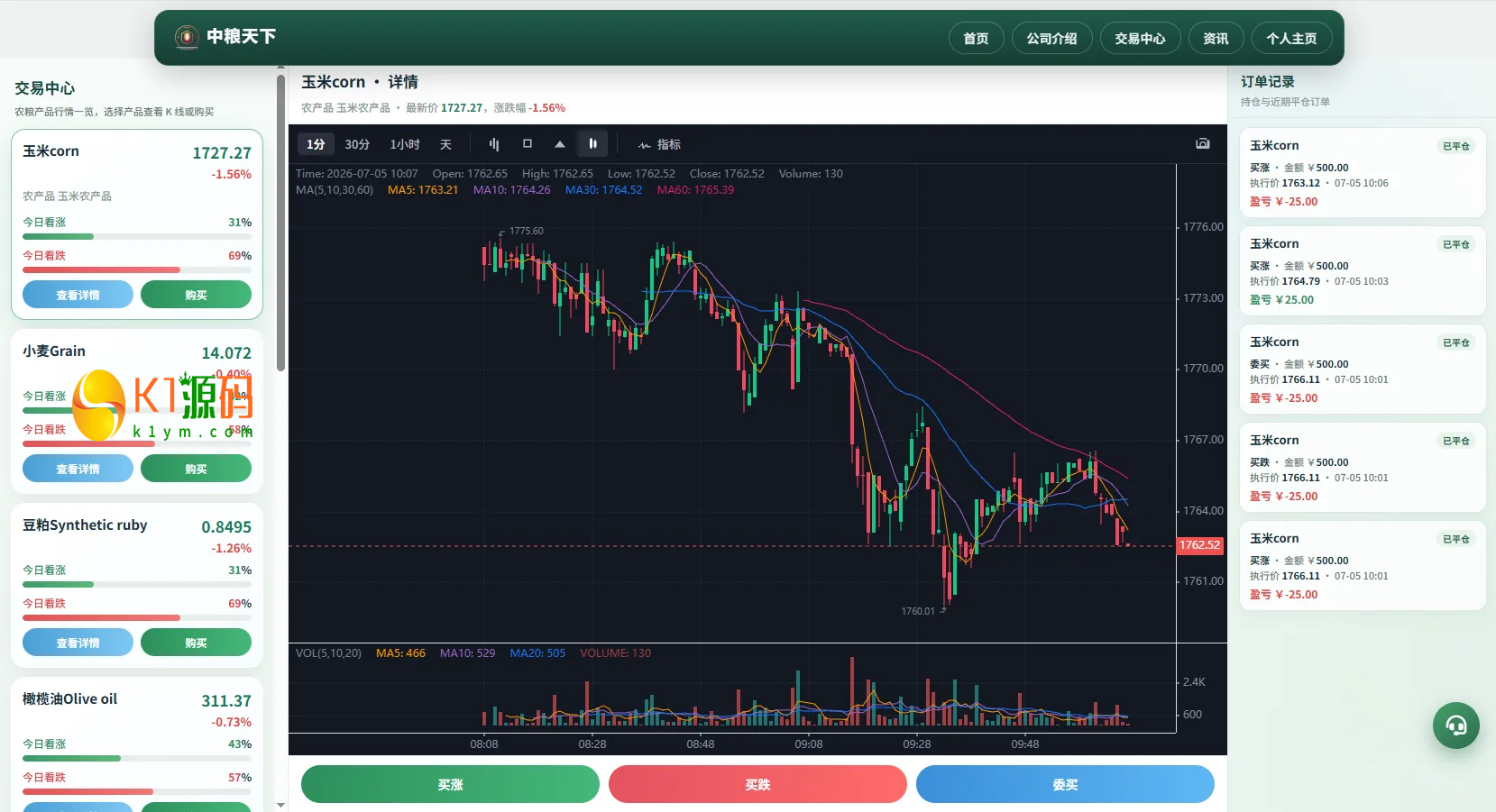
Task: Switch chart to 30分 interval
Action: point(357,144)
